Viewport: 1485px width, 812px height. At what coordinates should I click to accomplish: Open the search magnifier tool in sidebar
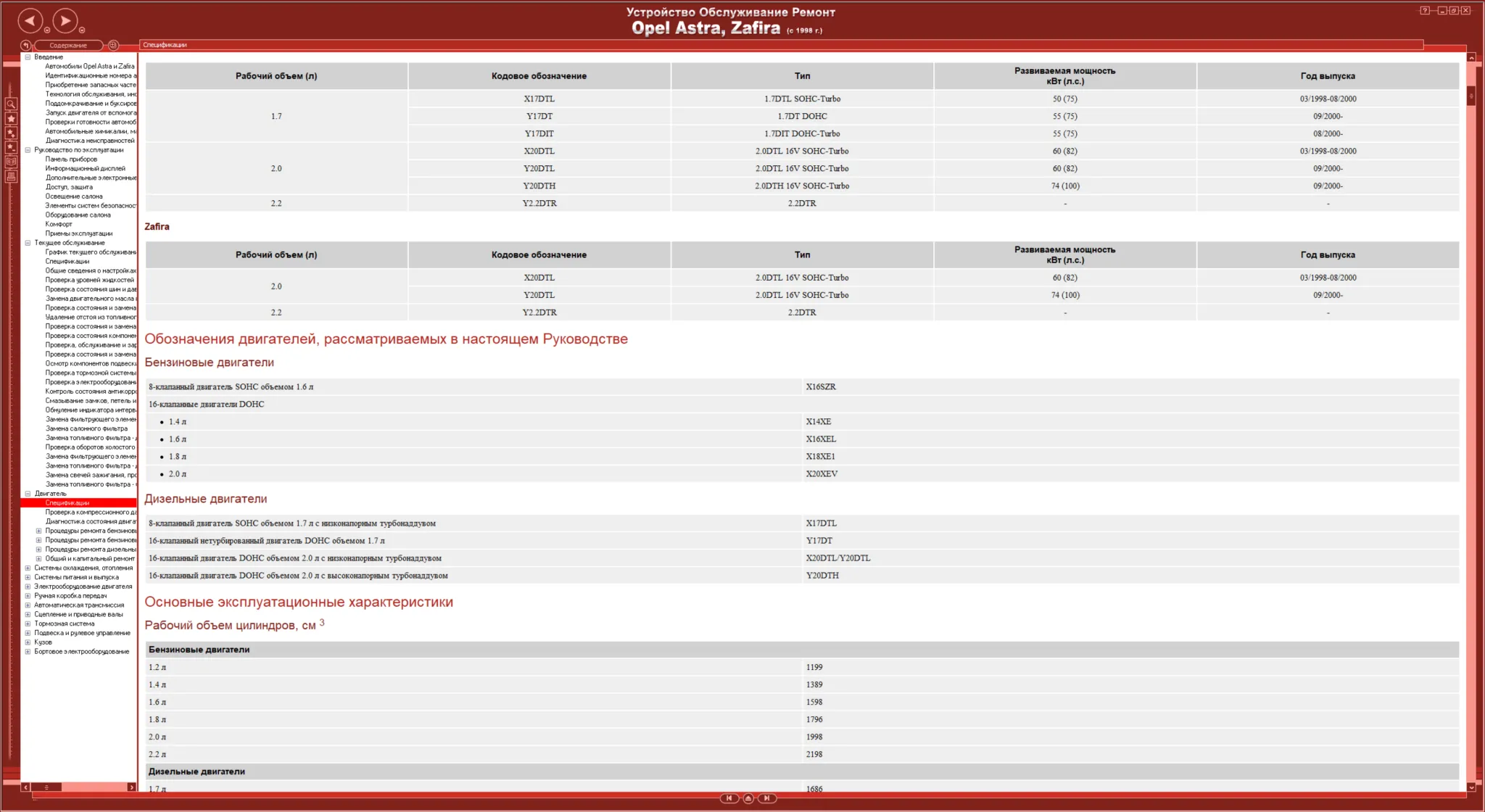(x=11, y=104)
